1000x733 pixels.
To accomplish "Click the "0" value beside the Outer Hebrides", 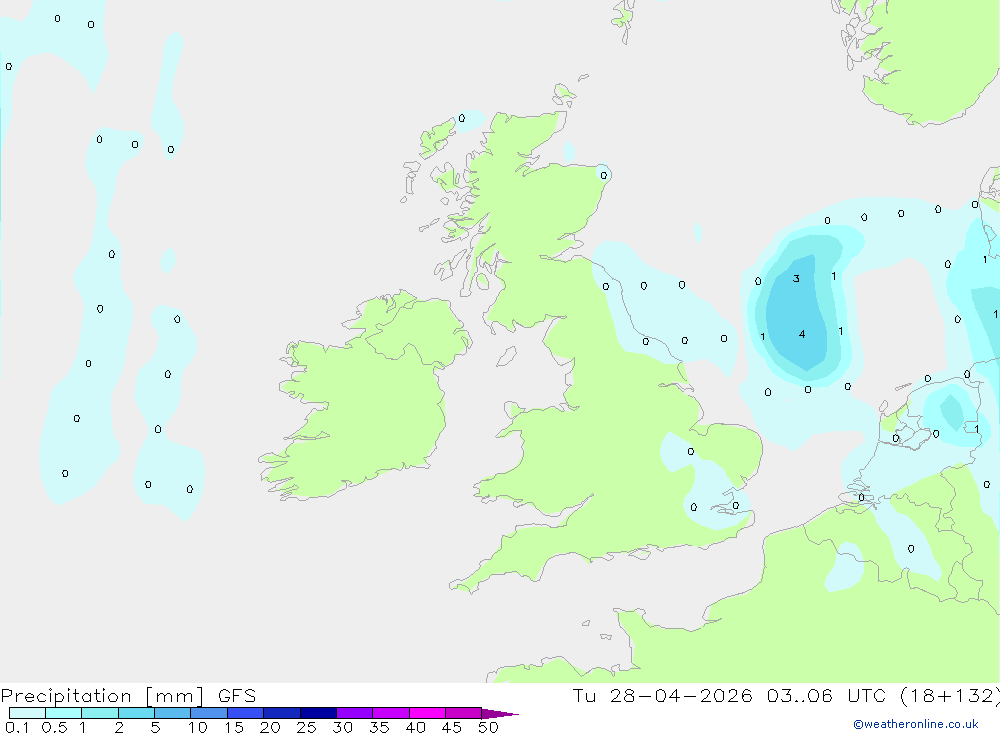I will click(x=462, y=119).
